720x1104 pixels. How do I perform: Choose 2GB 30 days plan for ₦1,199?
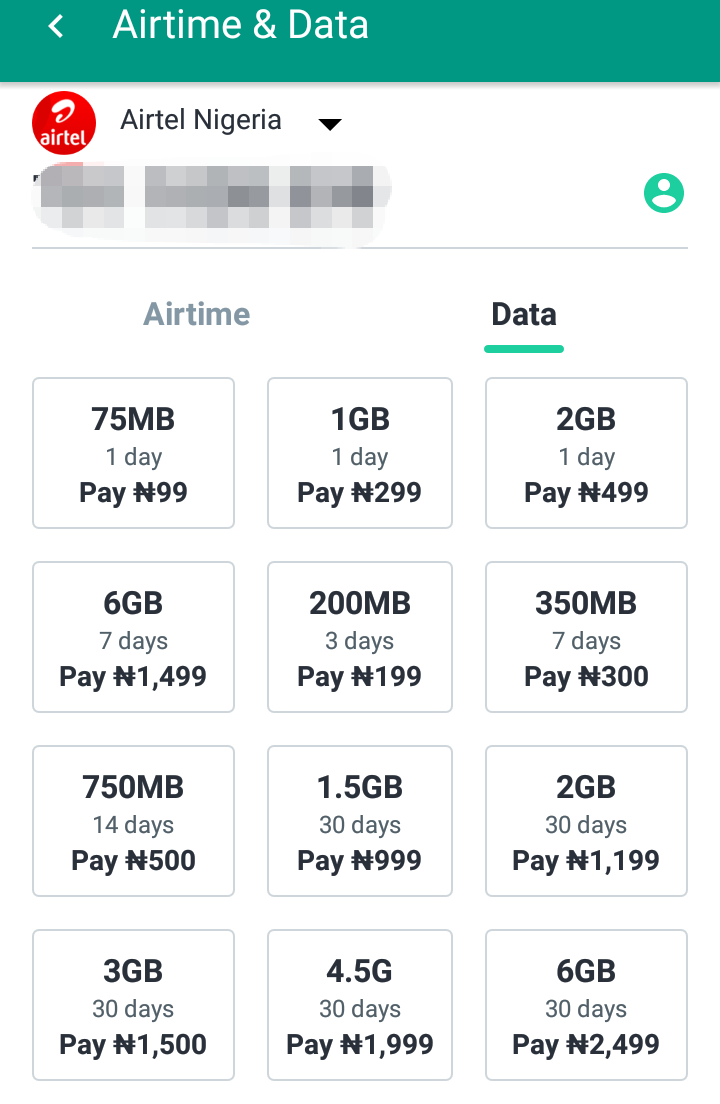(x=586, y=821)
